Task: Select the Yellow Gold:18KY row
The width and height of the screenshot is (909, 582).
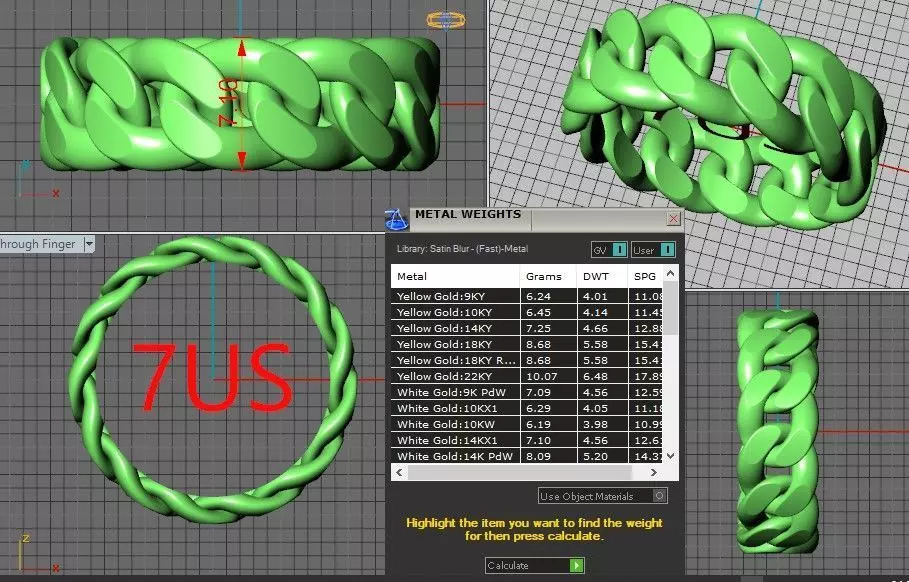Action: [526, 344]
